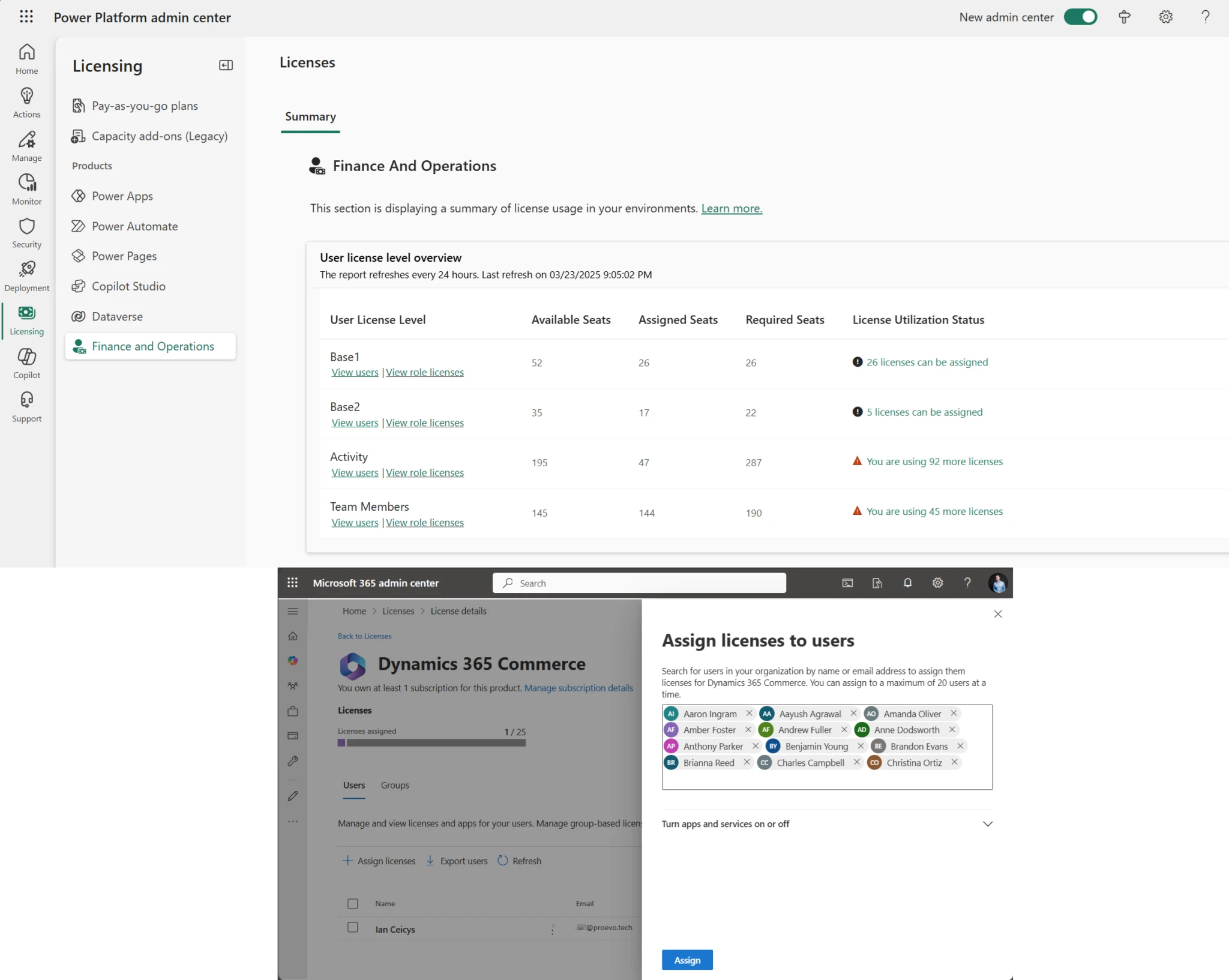Open the Power Platform settings gear

[x=1165, y=17]
